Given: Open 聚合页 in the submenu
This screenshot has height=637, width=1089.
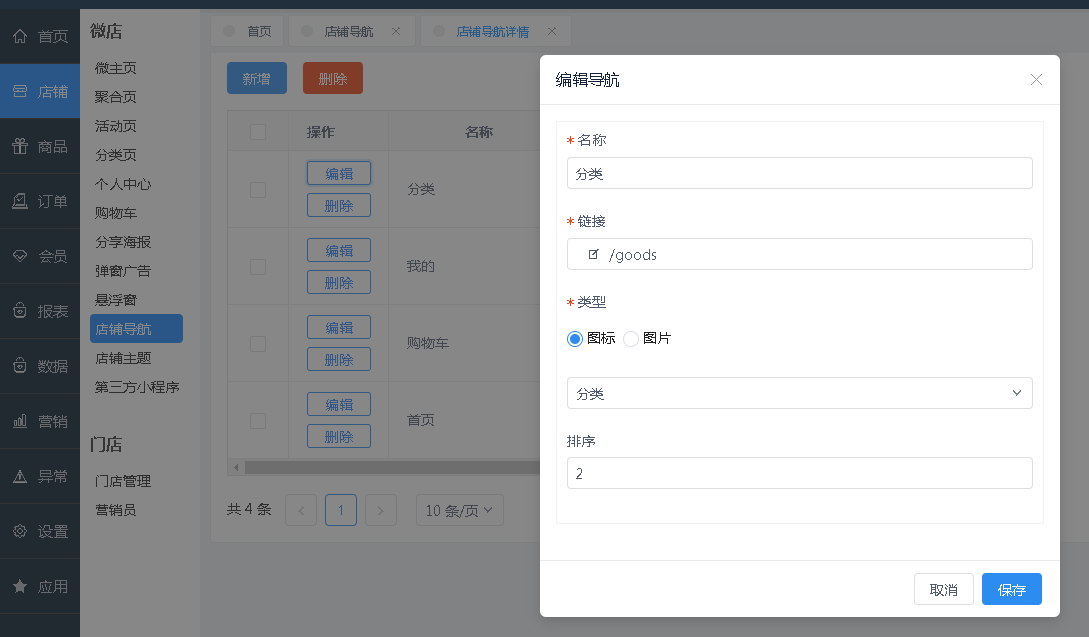Looking at the screenshot, I should click(115, 97).
